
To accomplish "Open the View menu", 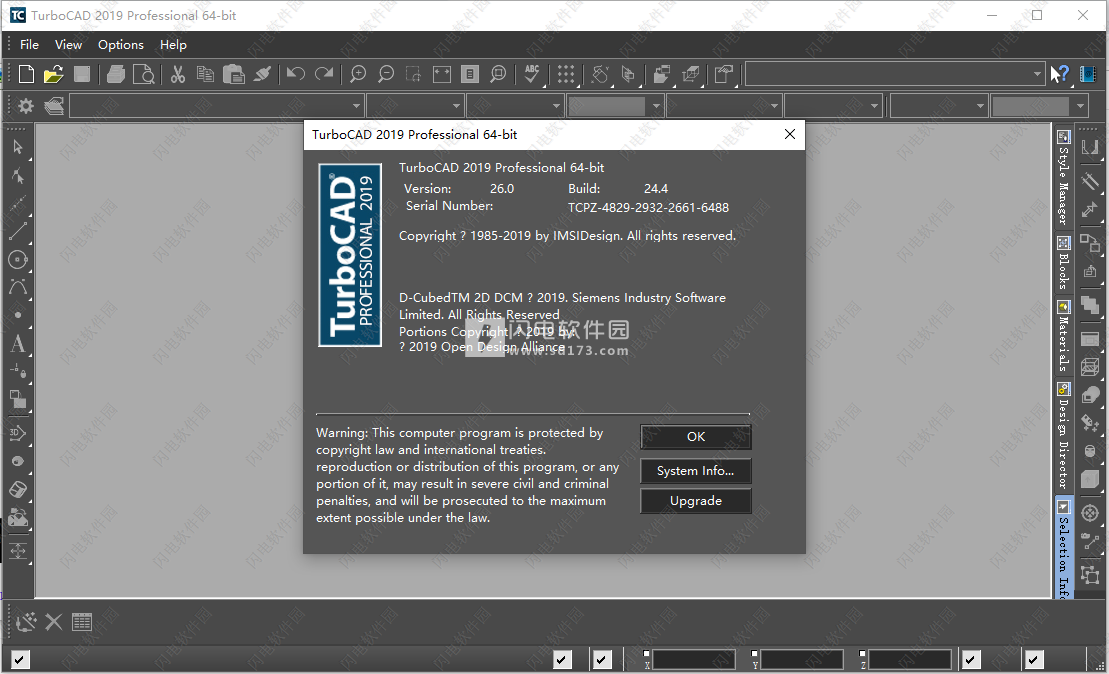I will [69, 45].
